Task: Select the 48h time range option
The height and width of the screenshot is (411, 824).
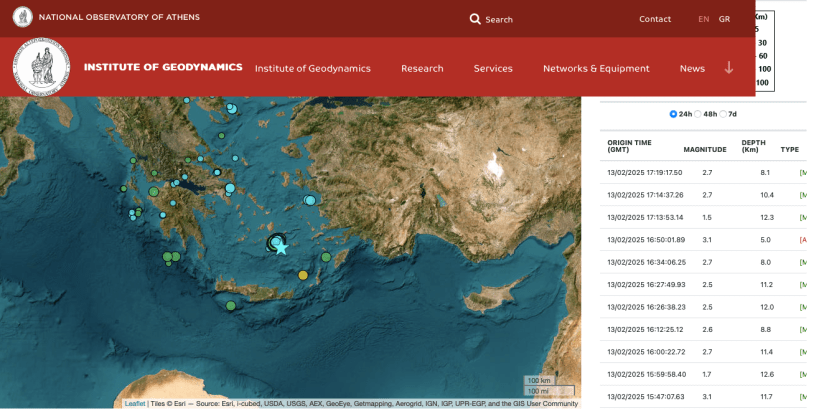Action: click(x=698, y=114)
